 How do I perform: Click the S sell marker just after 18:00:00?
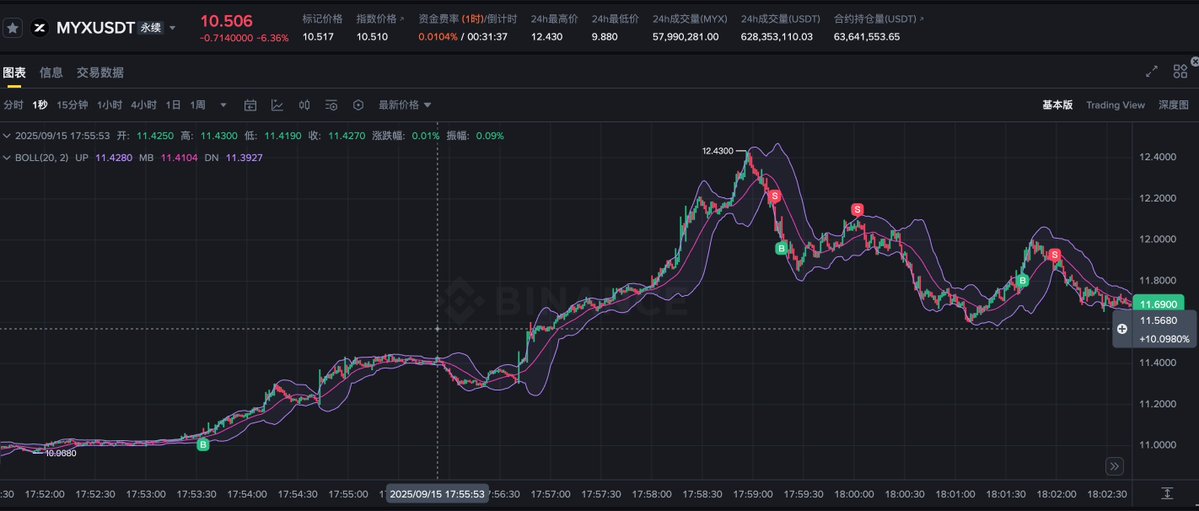857,210
